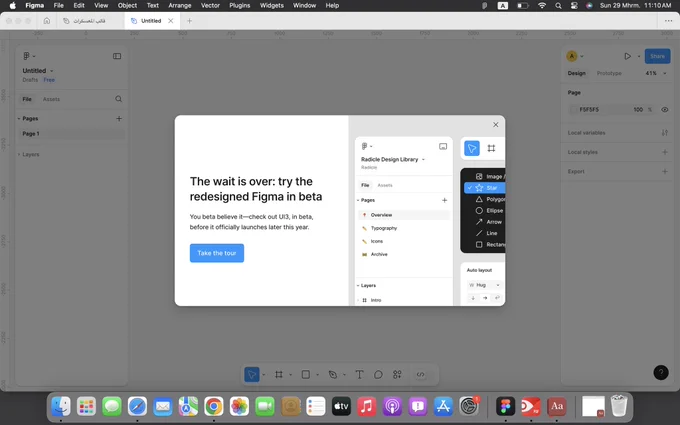Toggle the sidebar collapse icon in left panel

click(117, 56)
